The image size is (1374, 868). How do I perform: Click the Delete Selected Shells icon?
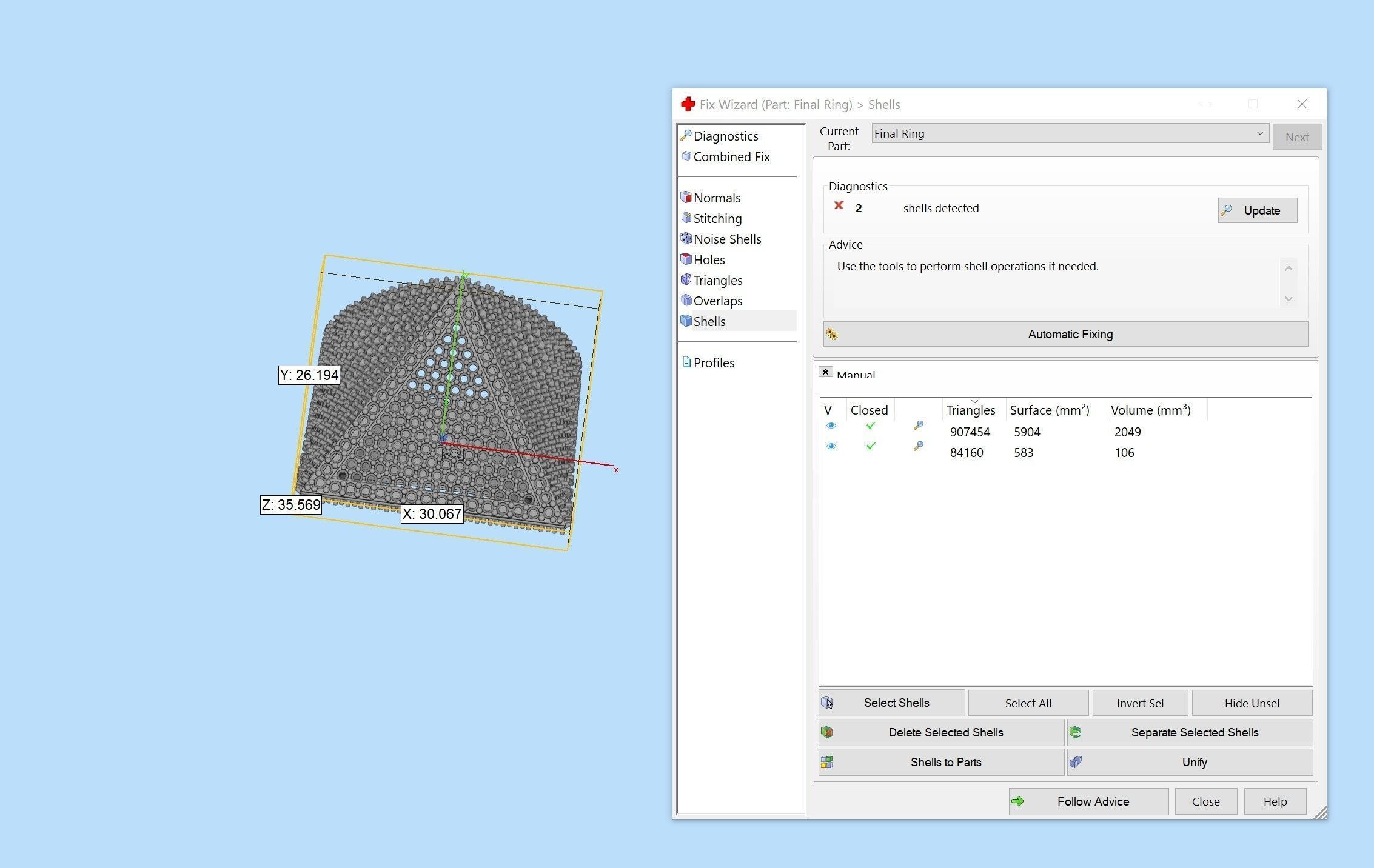tap(827, 732)
